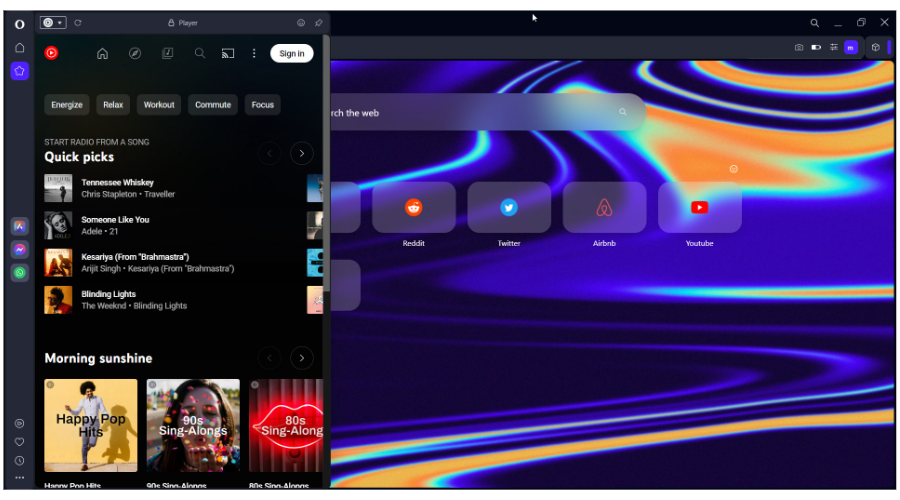The image size is (900, 500).
Task: Select the Focus mood chip
Action: 263,105
